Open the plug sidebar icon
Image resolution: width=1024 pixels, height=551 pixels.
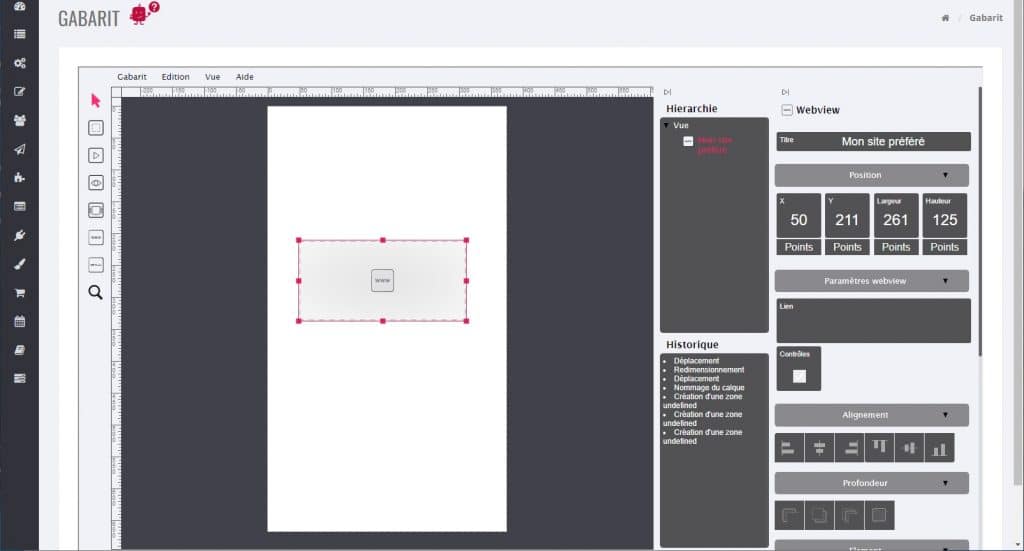click(20, 235)
